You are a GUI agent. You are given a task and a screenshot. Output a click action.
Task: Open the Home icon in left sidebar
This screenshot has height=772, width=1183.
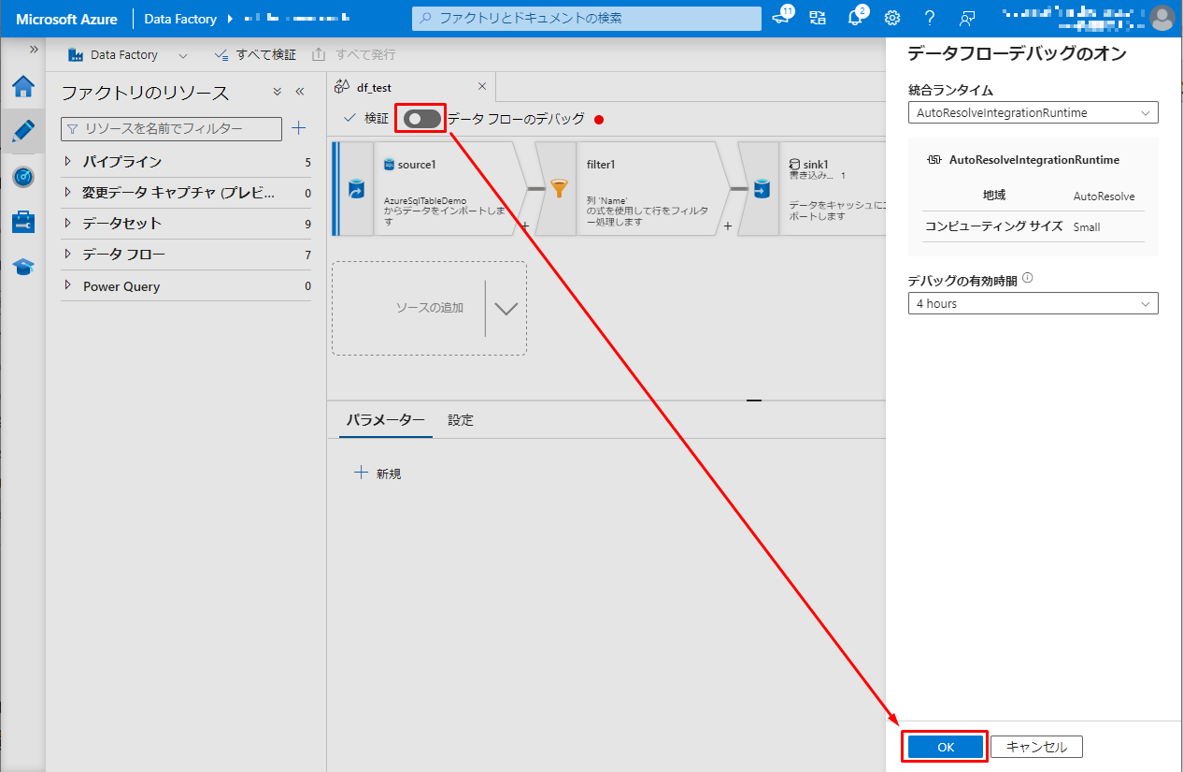click(23, 87)
